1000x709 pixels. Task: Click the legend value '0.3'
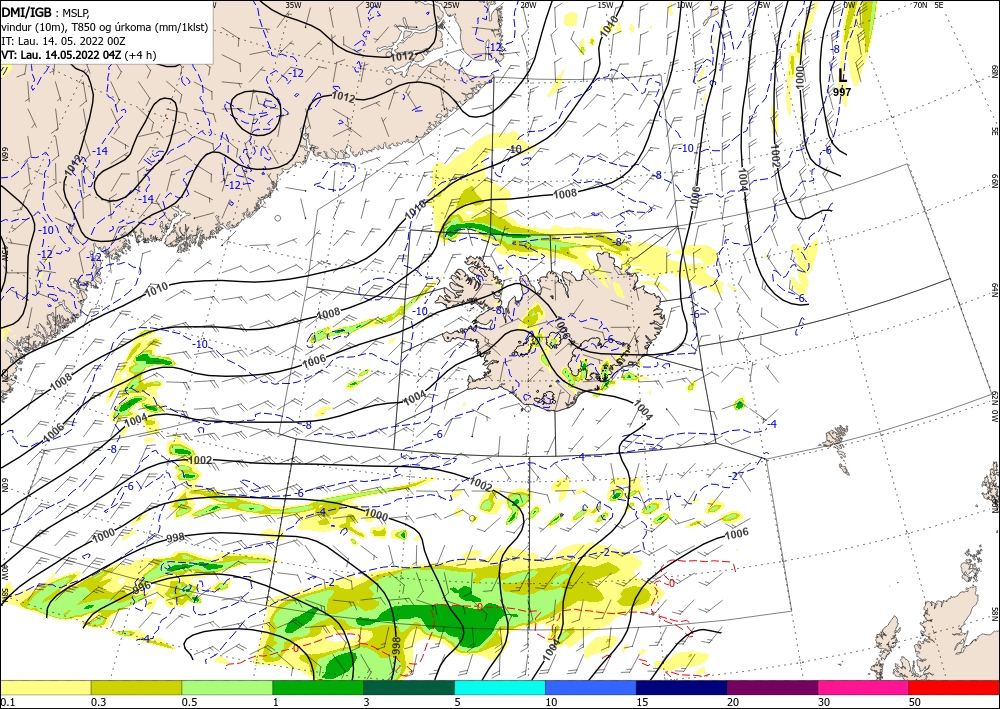tap(98, 702)
